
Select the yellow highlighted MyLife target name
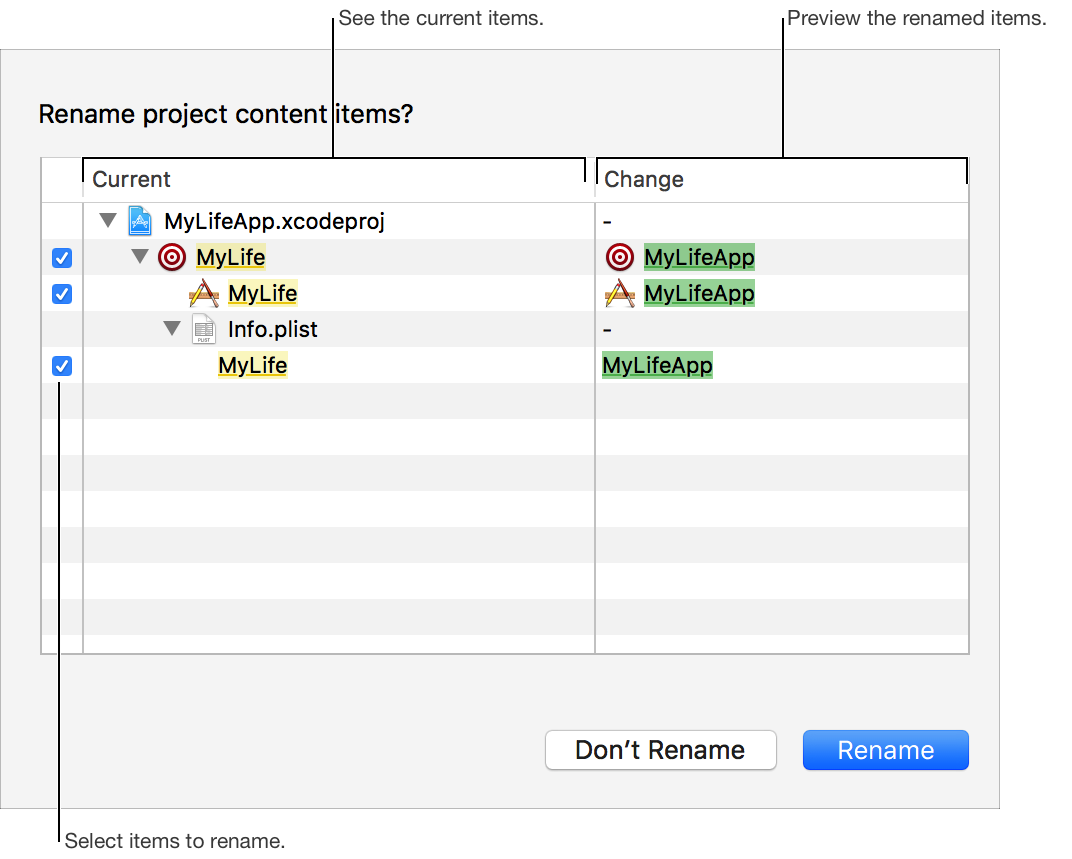click(x=231, y=257)
